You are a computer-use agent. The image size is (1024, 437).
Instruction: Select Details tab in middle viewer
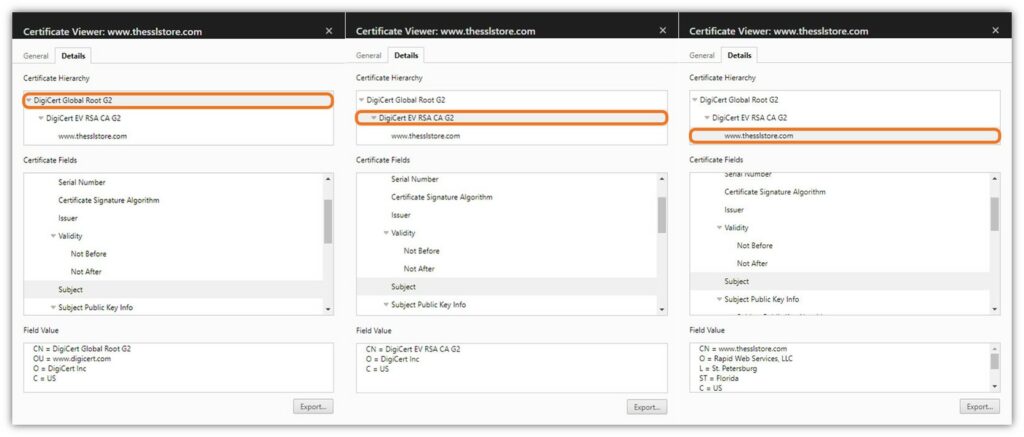pyautogui.click(x=406, y=56)
